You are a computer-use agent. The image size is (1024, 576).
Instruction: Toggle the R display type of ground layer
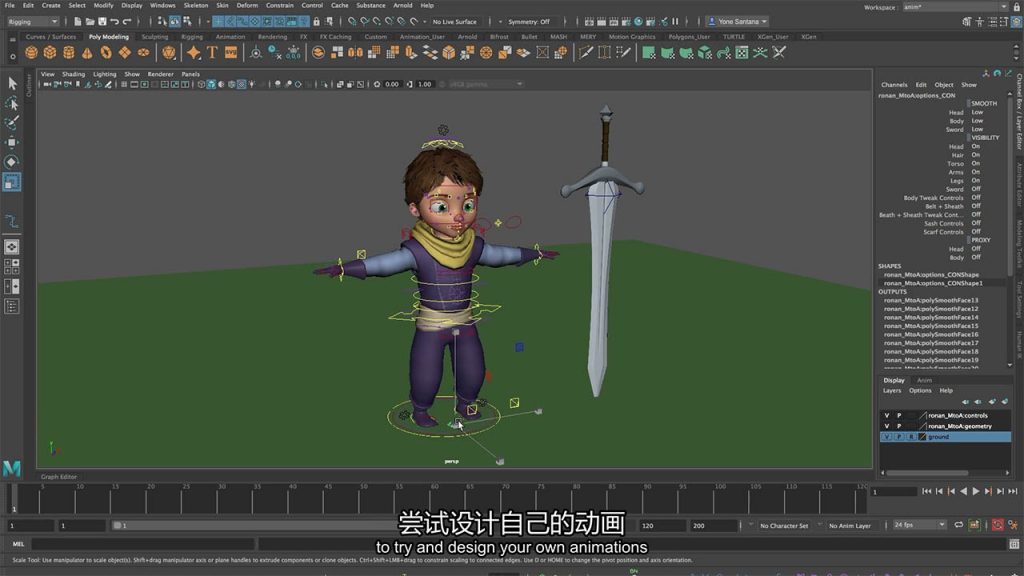point(911,436)
